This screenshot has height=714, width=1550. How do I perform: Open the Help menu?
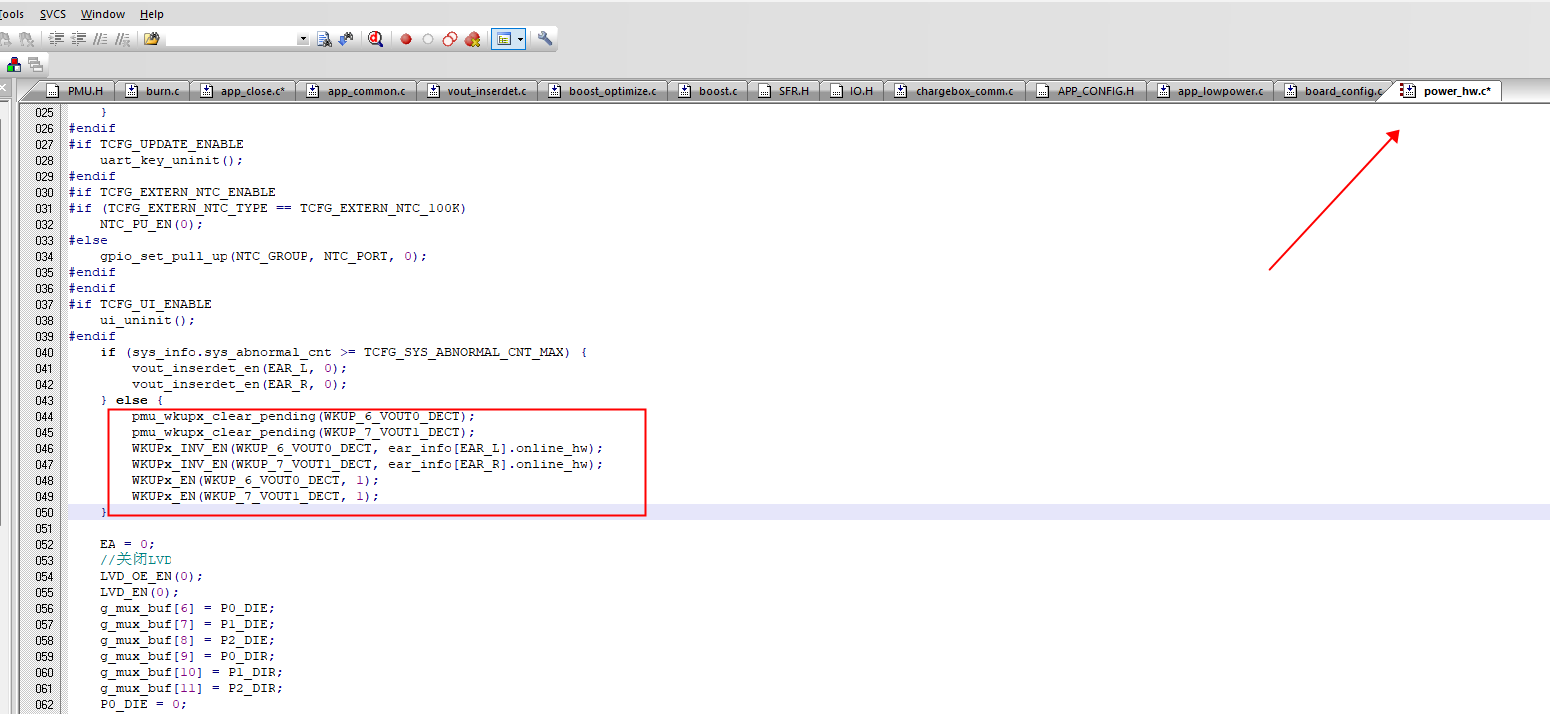pyautogui.click(x=152, y=14)
